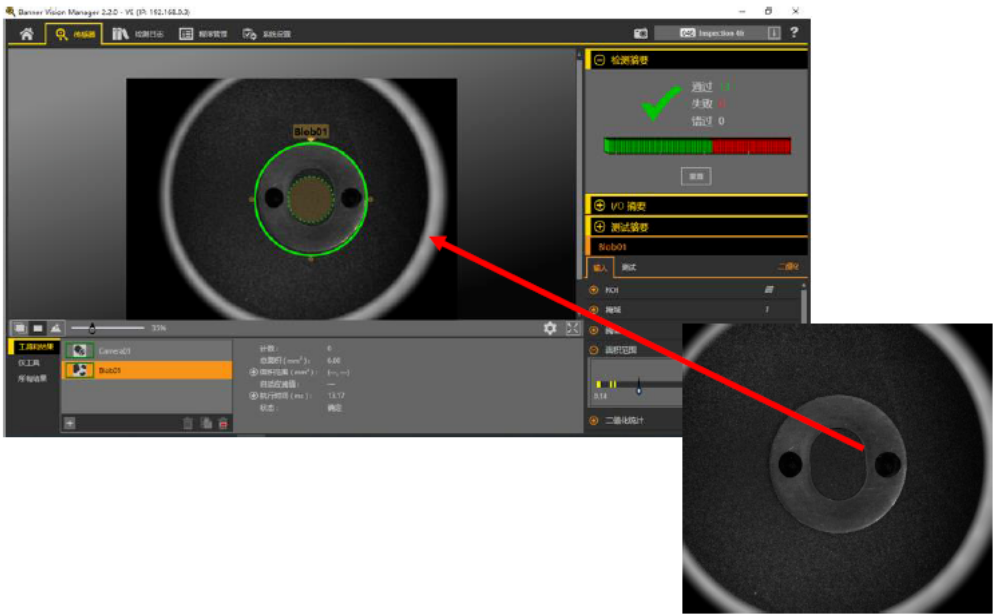This screenshot has width=995, height=616.
Task: Open help via the question mark icon
Action: pyautogui.click(x=794, y=32)
